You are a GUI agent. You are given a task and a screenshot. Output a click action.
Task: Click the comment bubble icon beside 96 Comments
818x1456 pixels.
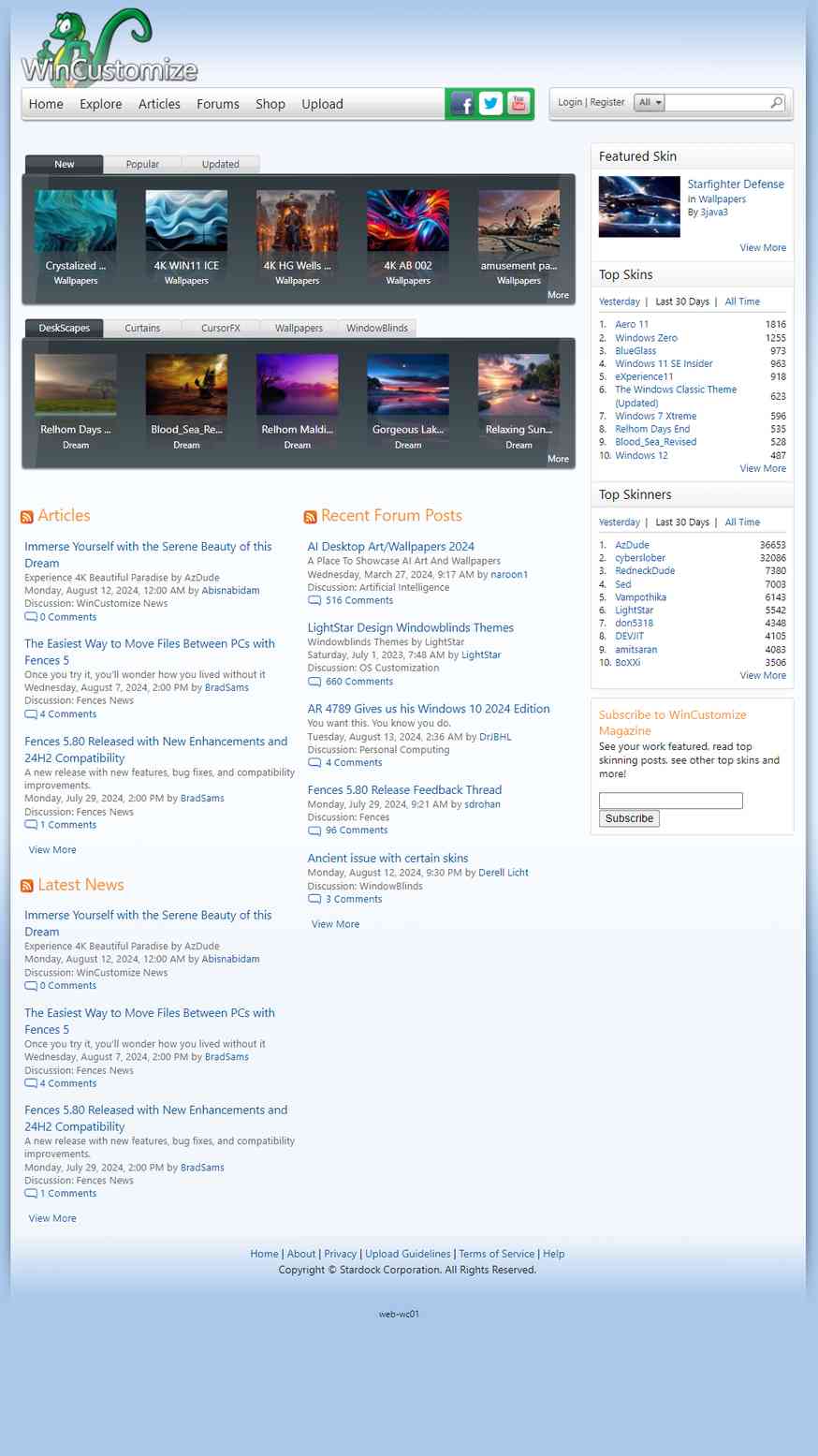pyautogui.click(x=314, y=831)
